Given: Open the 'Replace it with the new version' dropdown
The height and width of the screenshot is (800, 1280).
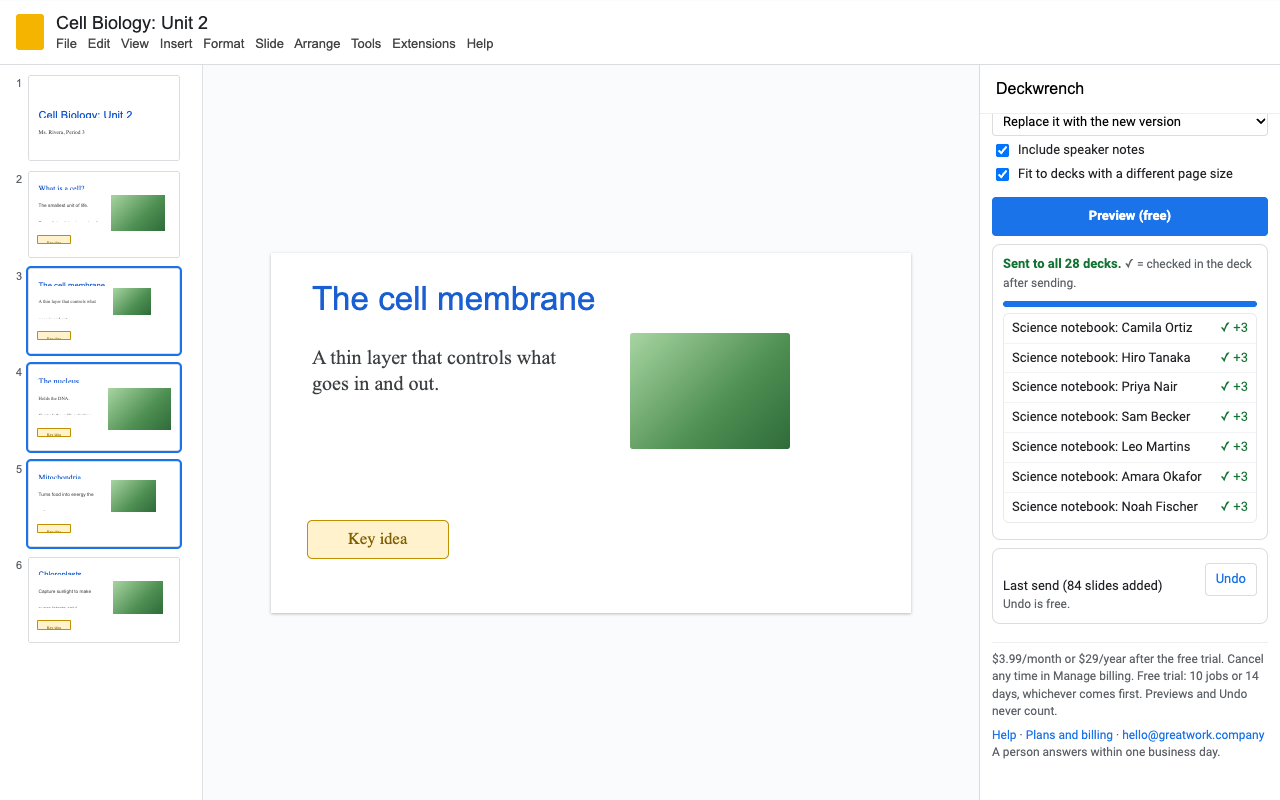Looking at the screenshot, I should point(1130,122).
